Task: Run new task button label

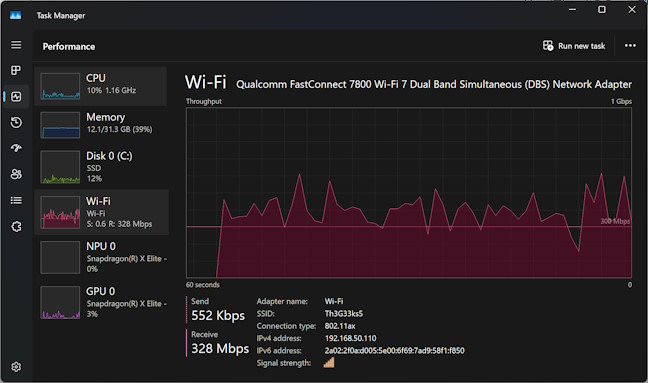Action: point(581,46)
